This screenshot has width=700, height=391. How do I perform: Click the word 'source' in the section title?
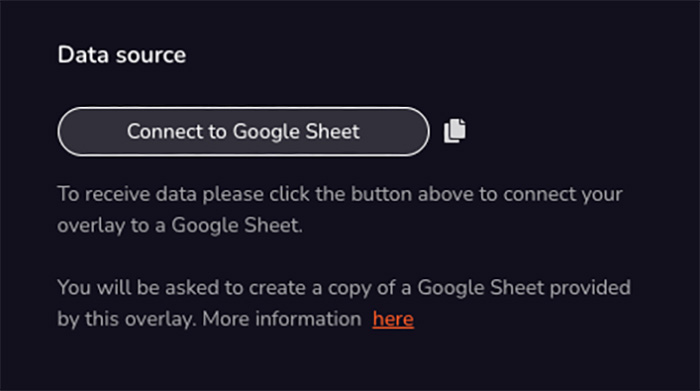tap(151, 56)
